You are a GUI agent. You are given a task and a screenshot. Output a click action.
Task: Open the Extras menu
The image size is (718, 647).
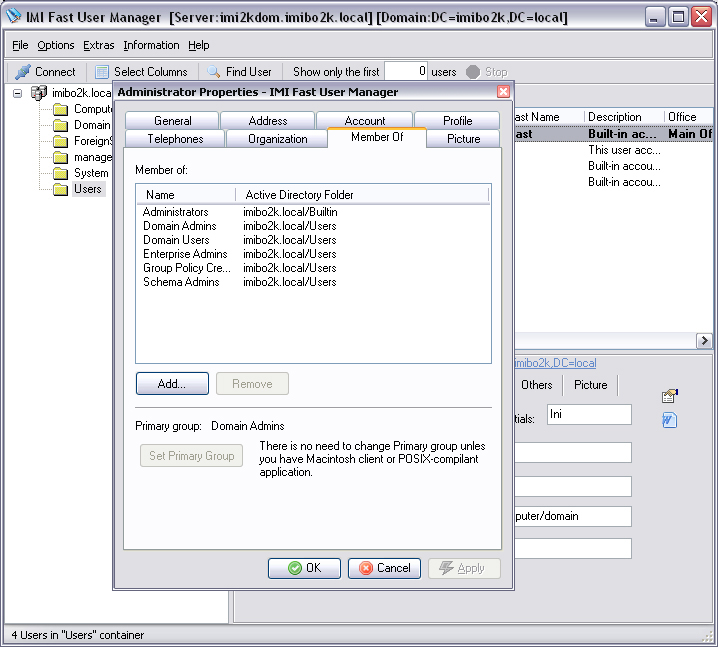98,45
